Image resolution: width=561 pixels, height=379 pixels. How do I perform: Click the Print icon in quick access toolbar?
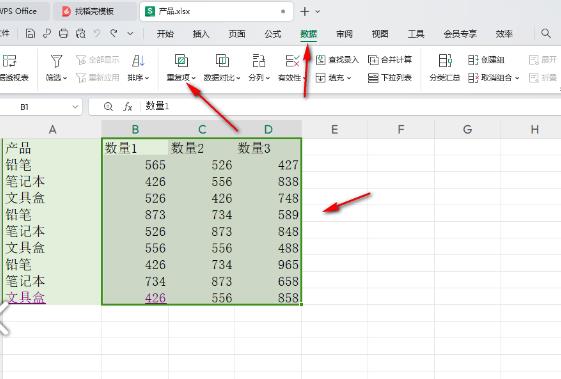[x=63, y=34]
